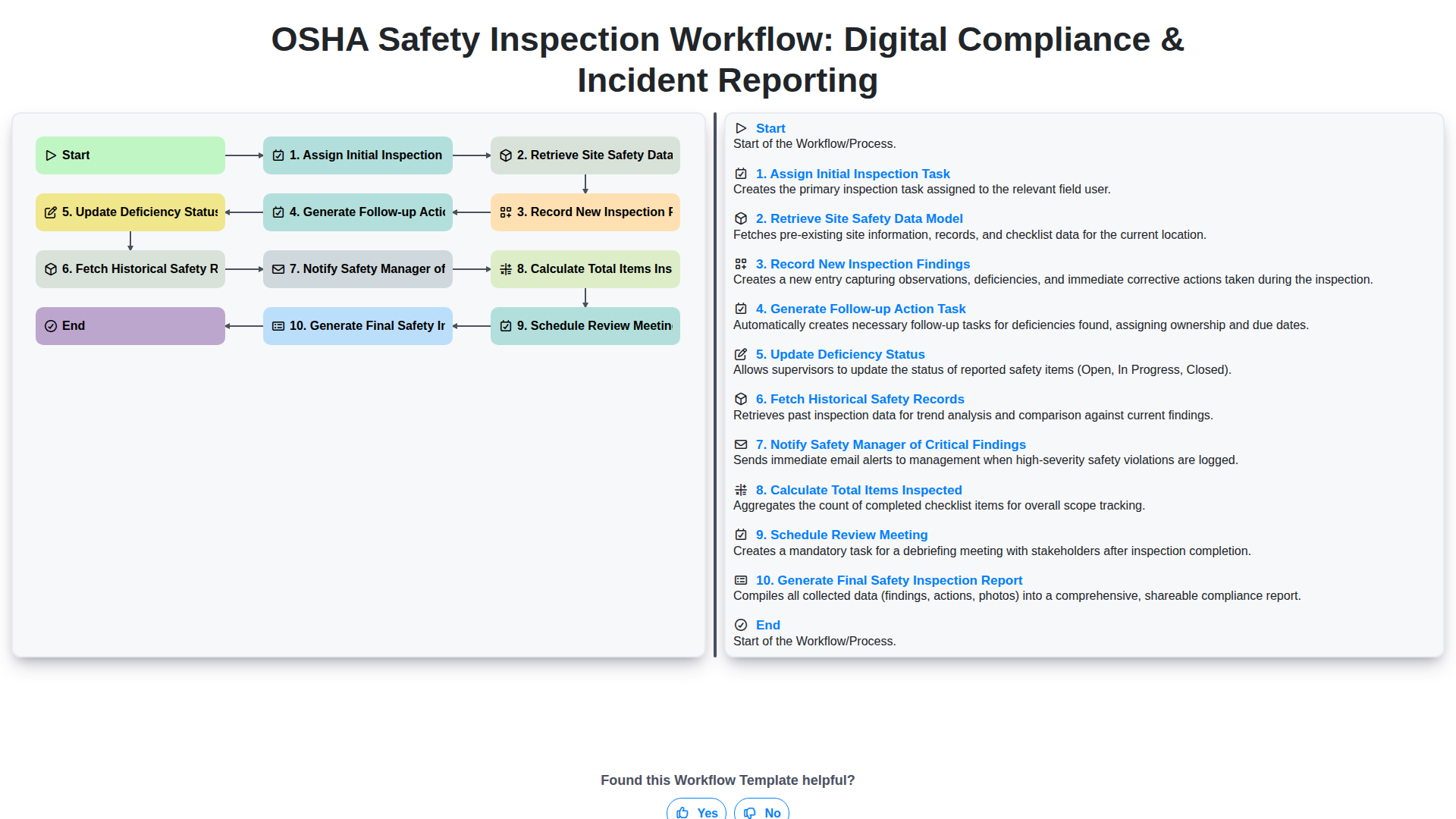This screenshot has width=1456, height=819.
Task: Click the play icon in Start node
Action: pos(51,155)
